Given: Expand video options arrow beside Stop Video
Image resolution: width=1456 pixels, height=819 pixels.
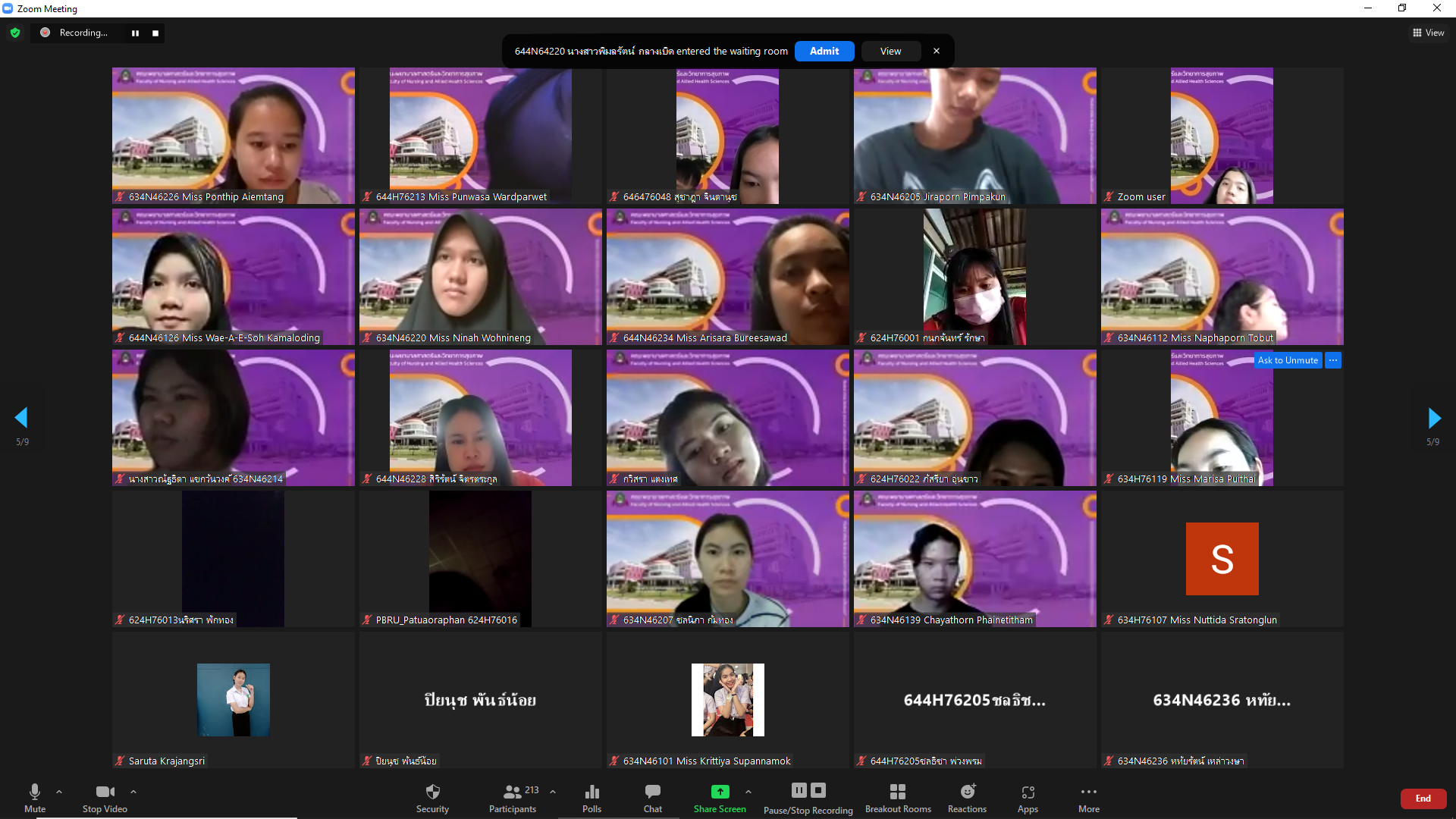Looking at the screenshot, I should click(133, 792).
